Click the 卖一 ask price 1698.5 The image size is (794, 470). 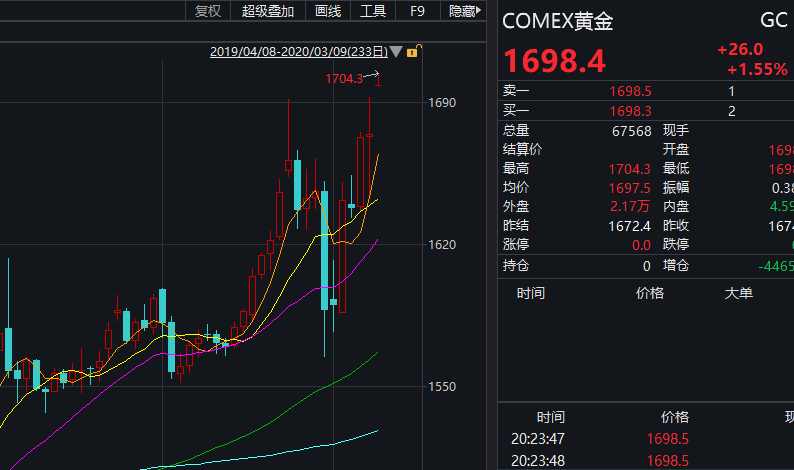630,91
